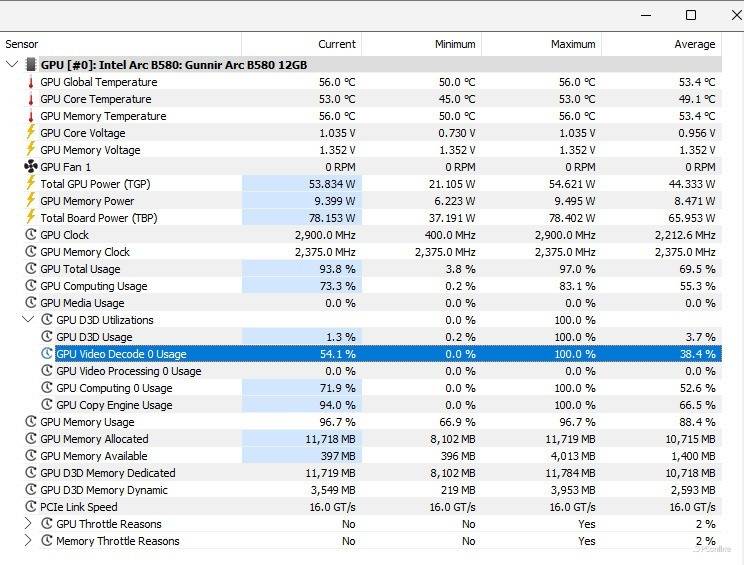Click the lightning icon beside GPU Core Voltage
Viewport: 744px width, 565px height.
30,133
